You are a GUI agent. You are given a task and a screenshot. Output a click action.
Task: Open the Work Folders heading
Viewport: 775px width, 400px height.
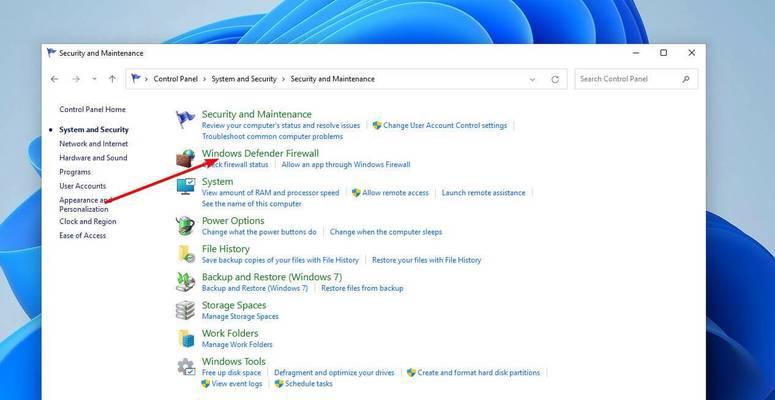tap(230, 333)
